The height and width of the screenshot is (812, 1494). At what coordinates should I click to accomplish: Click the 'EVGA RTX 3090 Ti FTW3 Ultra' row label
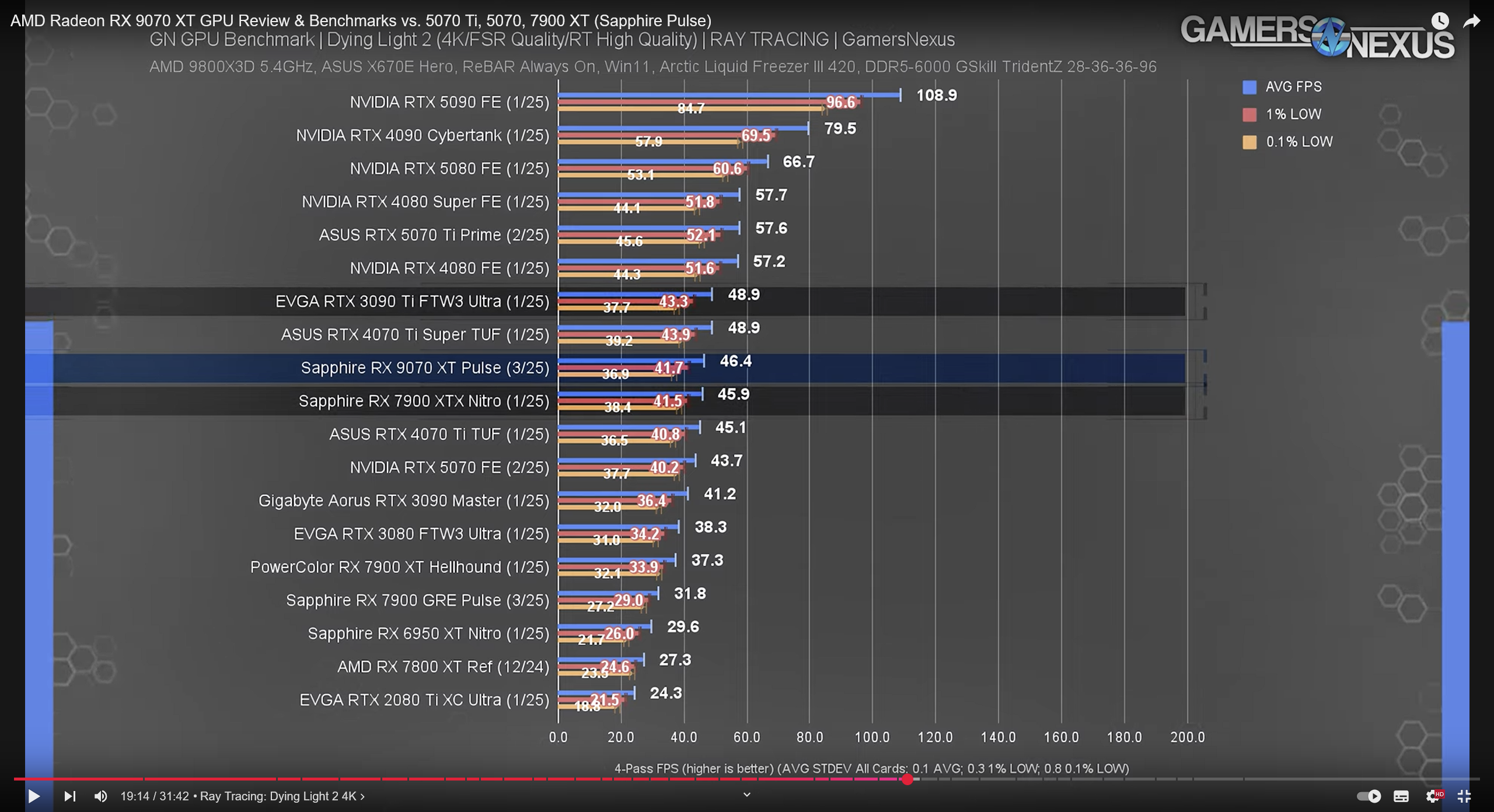tap(412, 302)
